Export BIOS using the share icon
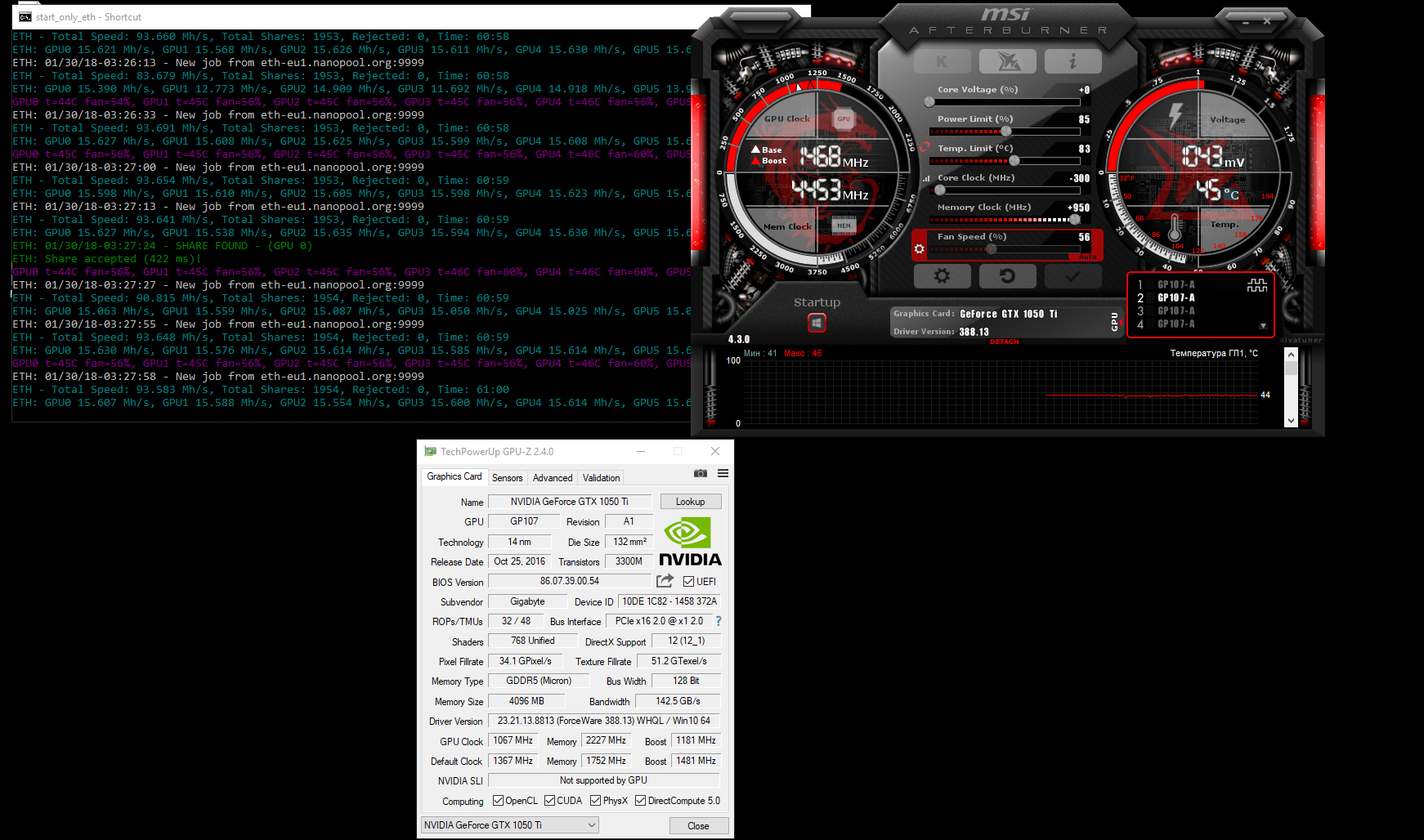 click(665, 581)
